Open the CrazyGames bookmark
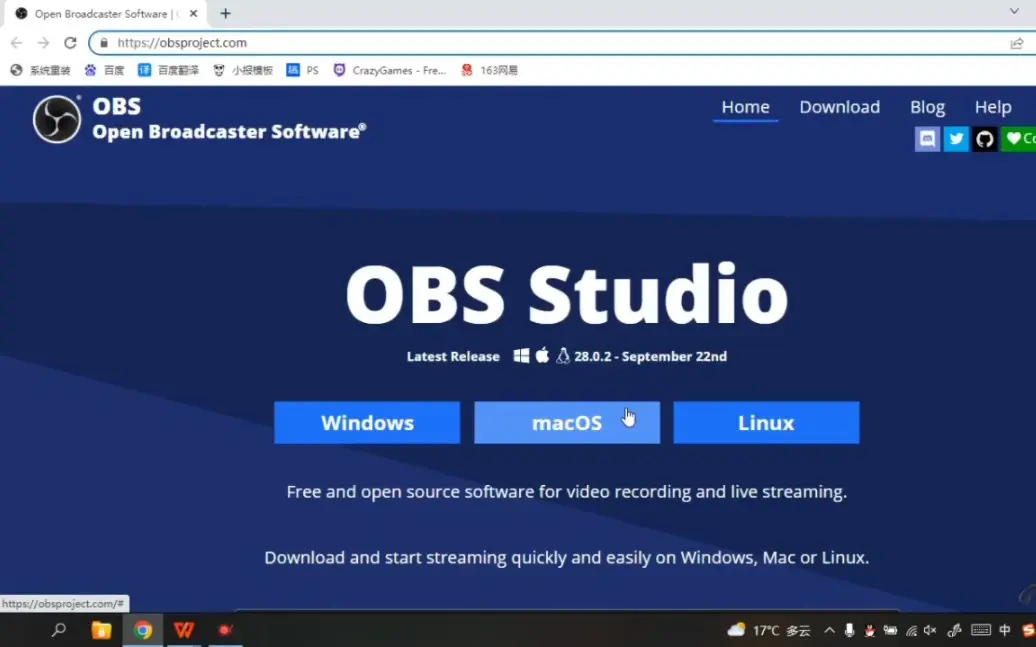Screen dimensions: 1036x647 (x=390, y=70)
